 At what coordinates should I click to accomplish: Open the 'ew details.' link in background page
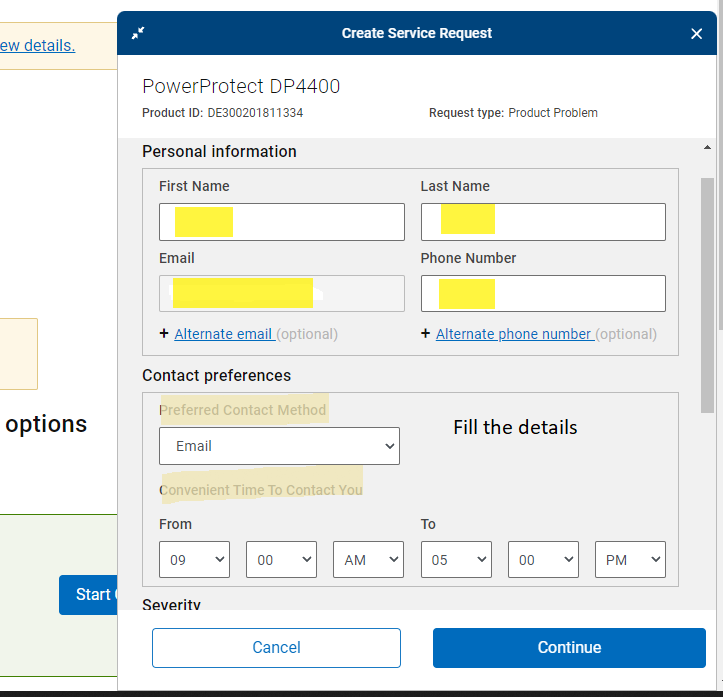[x=37, y=46]
